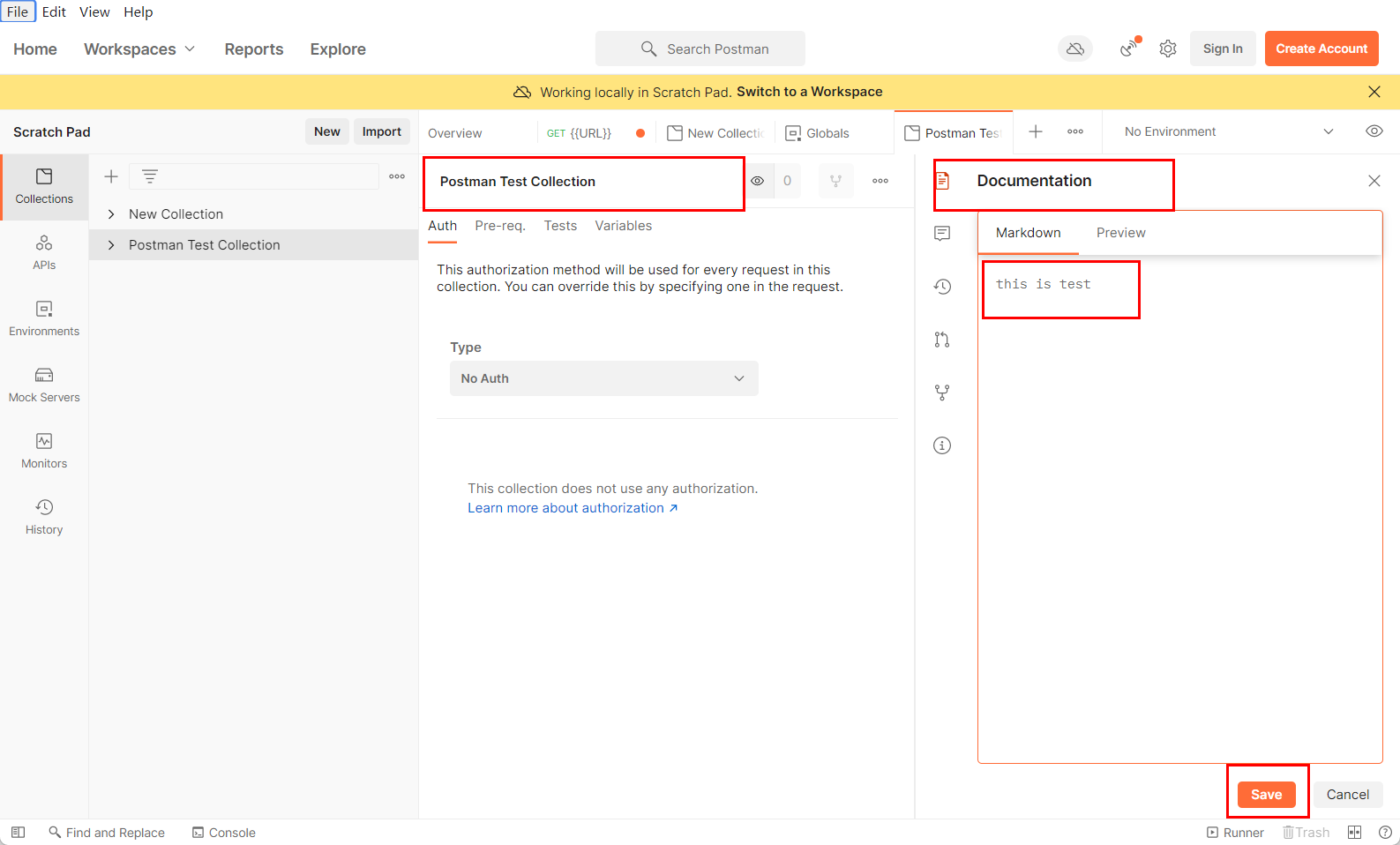Open the two-pane view layout icon
This screenshot has height=845, width=1400.
[1355, 832]
